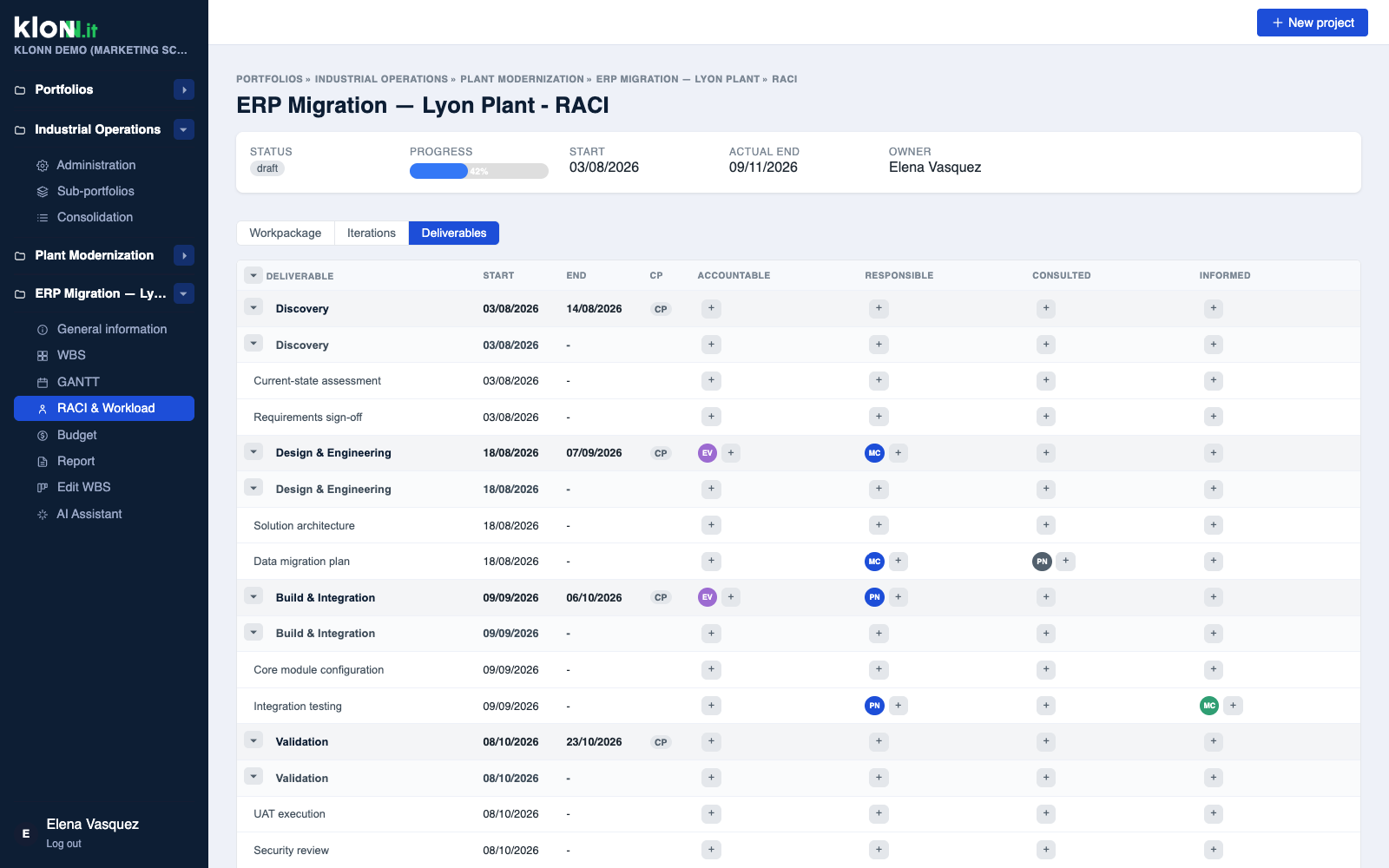
Task: Open the GANTT sidebar item
Action: (104, 382)
